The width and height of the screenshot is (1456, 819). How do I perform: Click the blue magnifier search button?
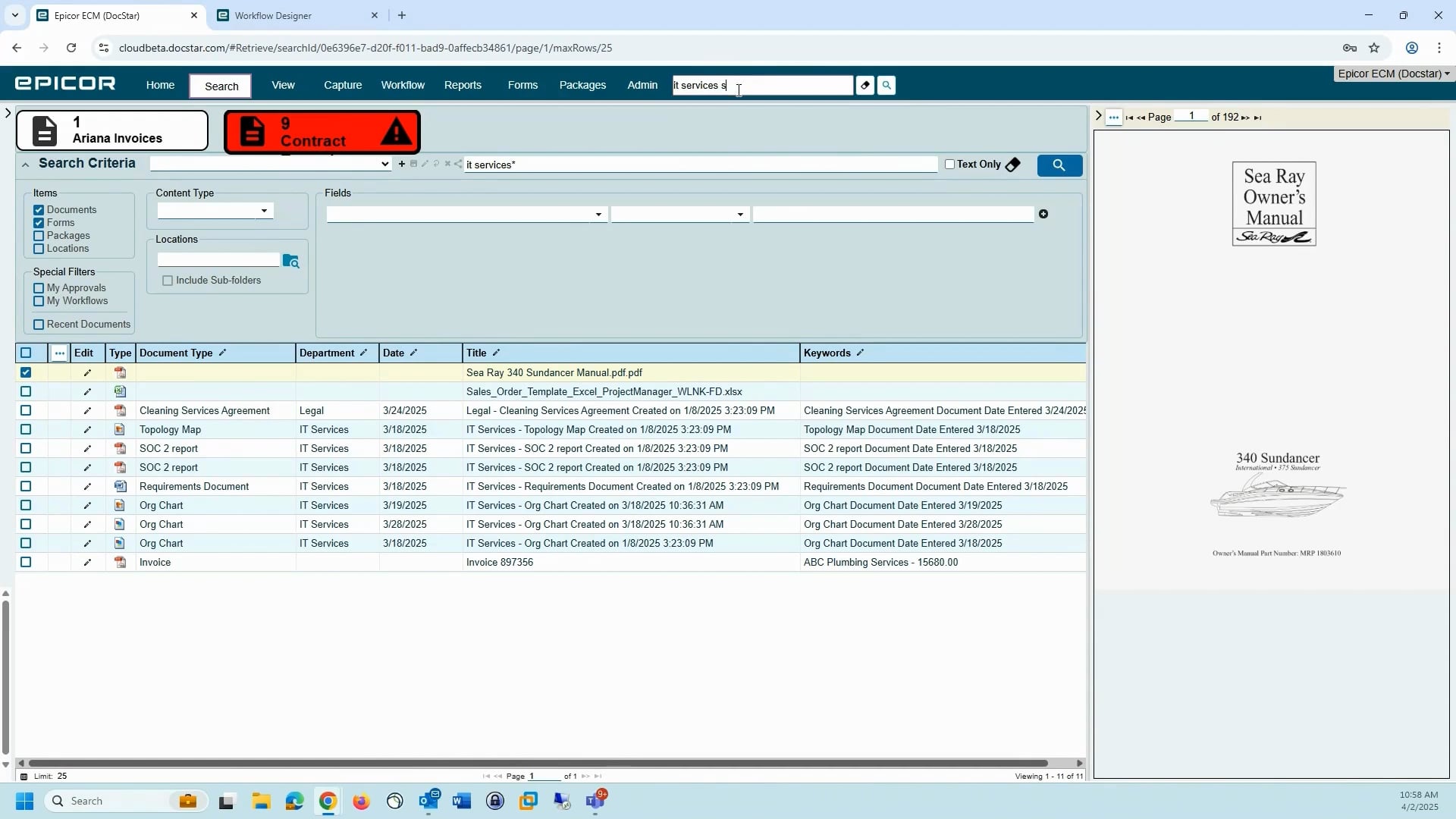point(1059,165)
